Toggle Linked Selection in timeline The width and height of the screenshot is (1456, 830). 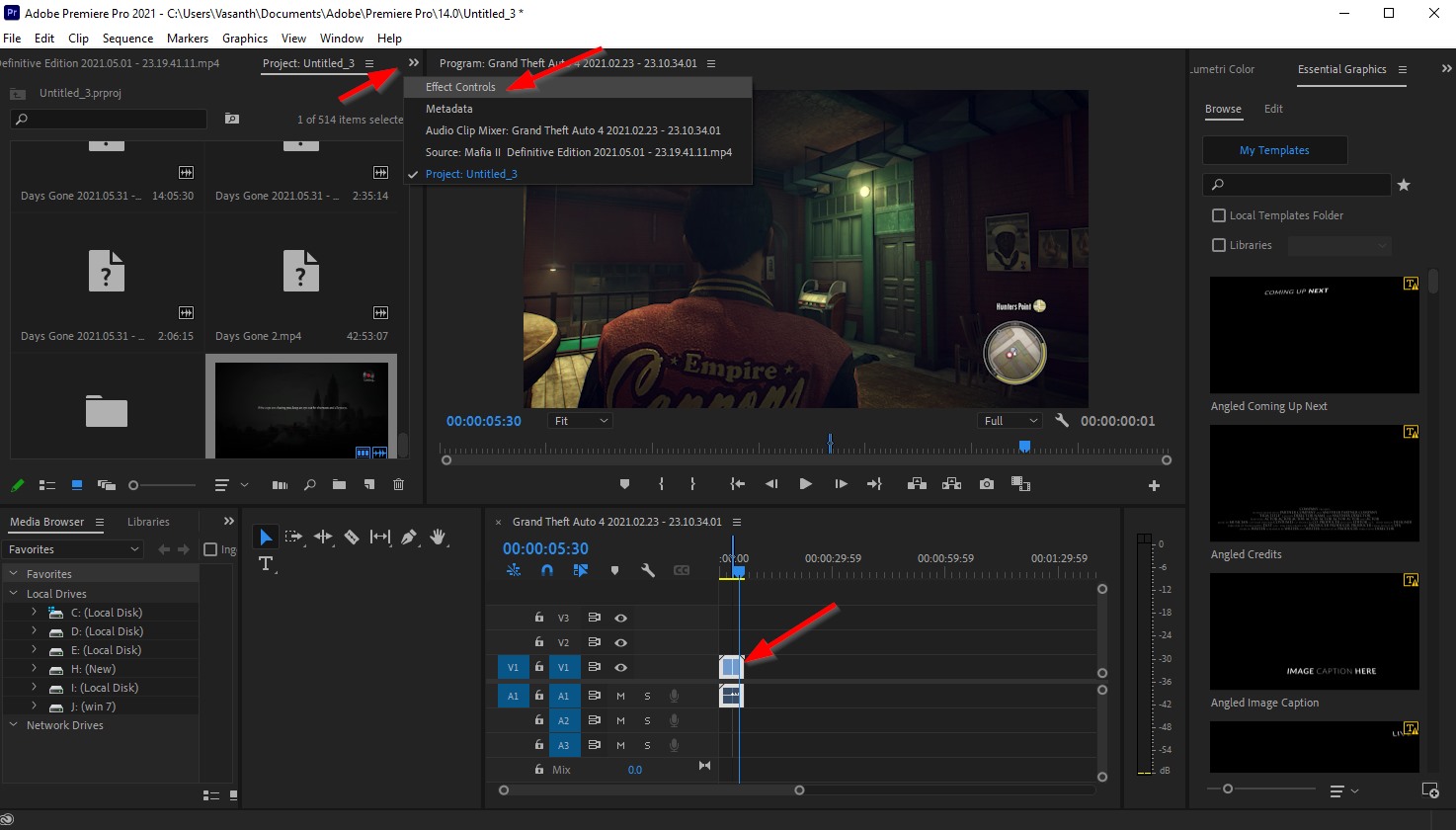[581, 570]
